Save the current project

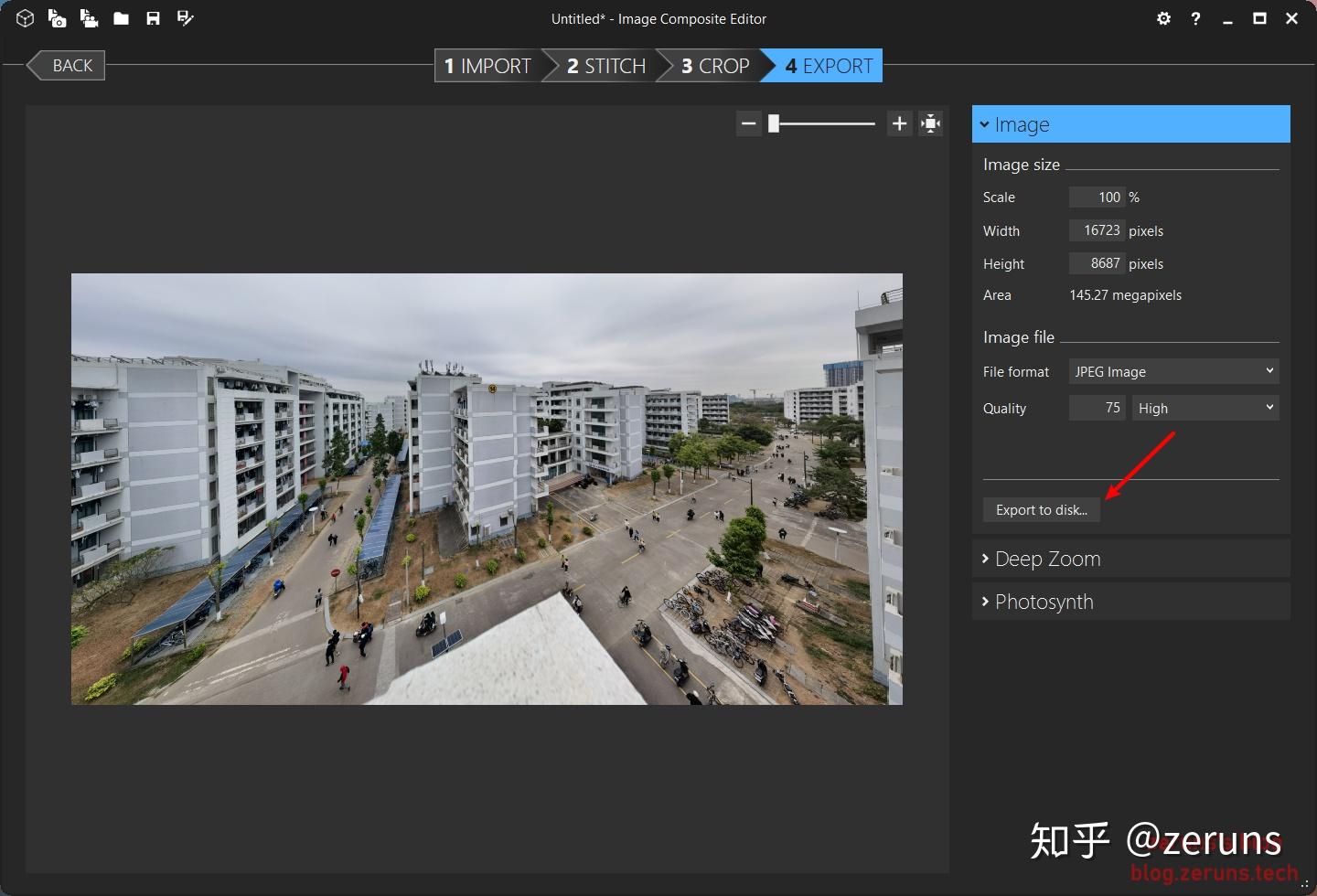tap(152, 18)
